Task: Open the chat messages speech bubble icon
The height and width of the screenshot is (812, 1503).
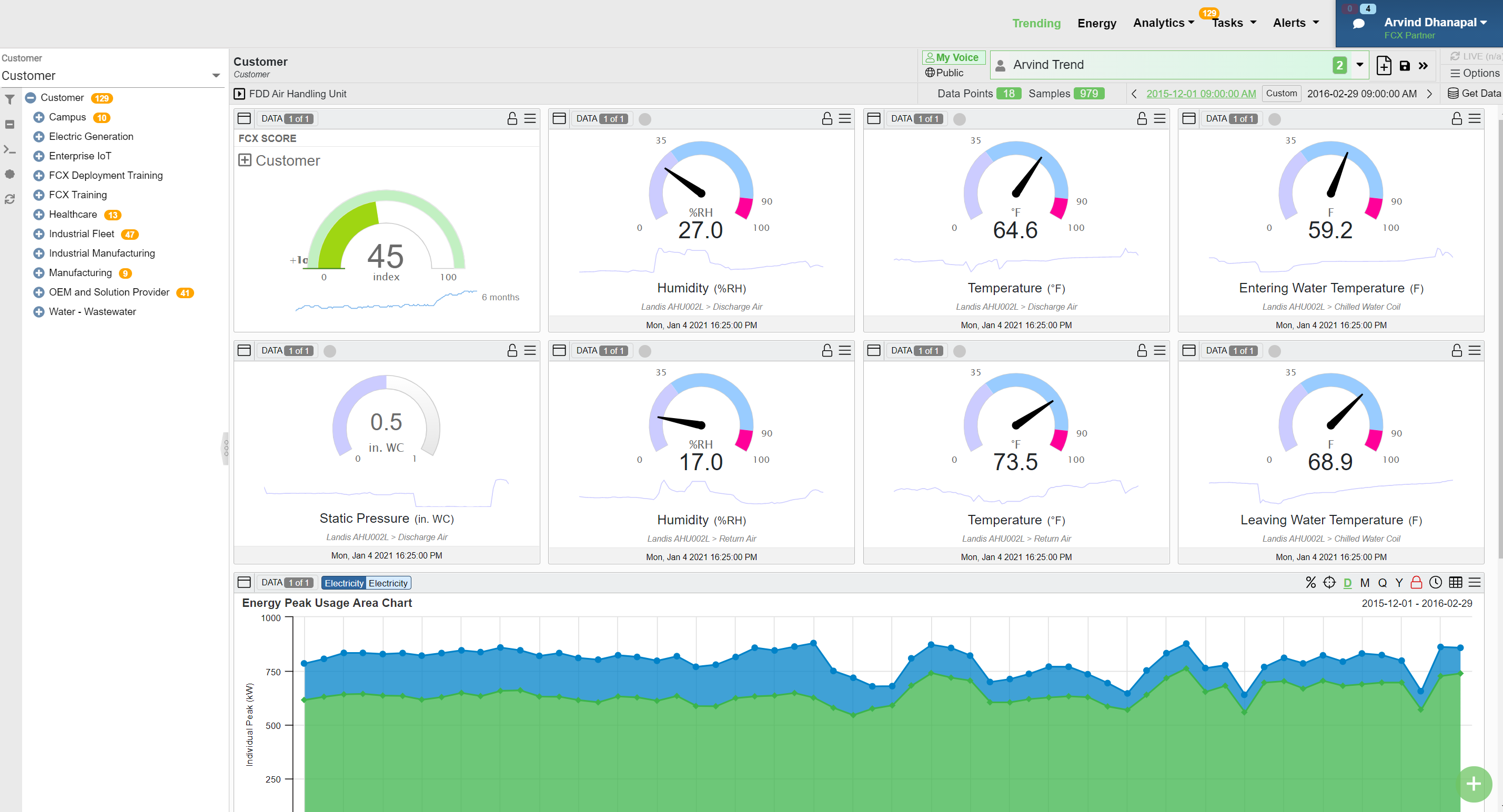Action: coord(1358,24)
